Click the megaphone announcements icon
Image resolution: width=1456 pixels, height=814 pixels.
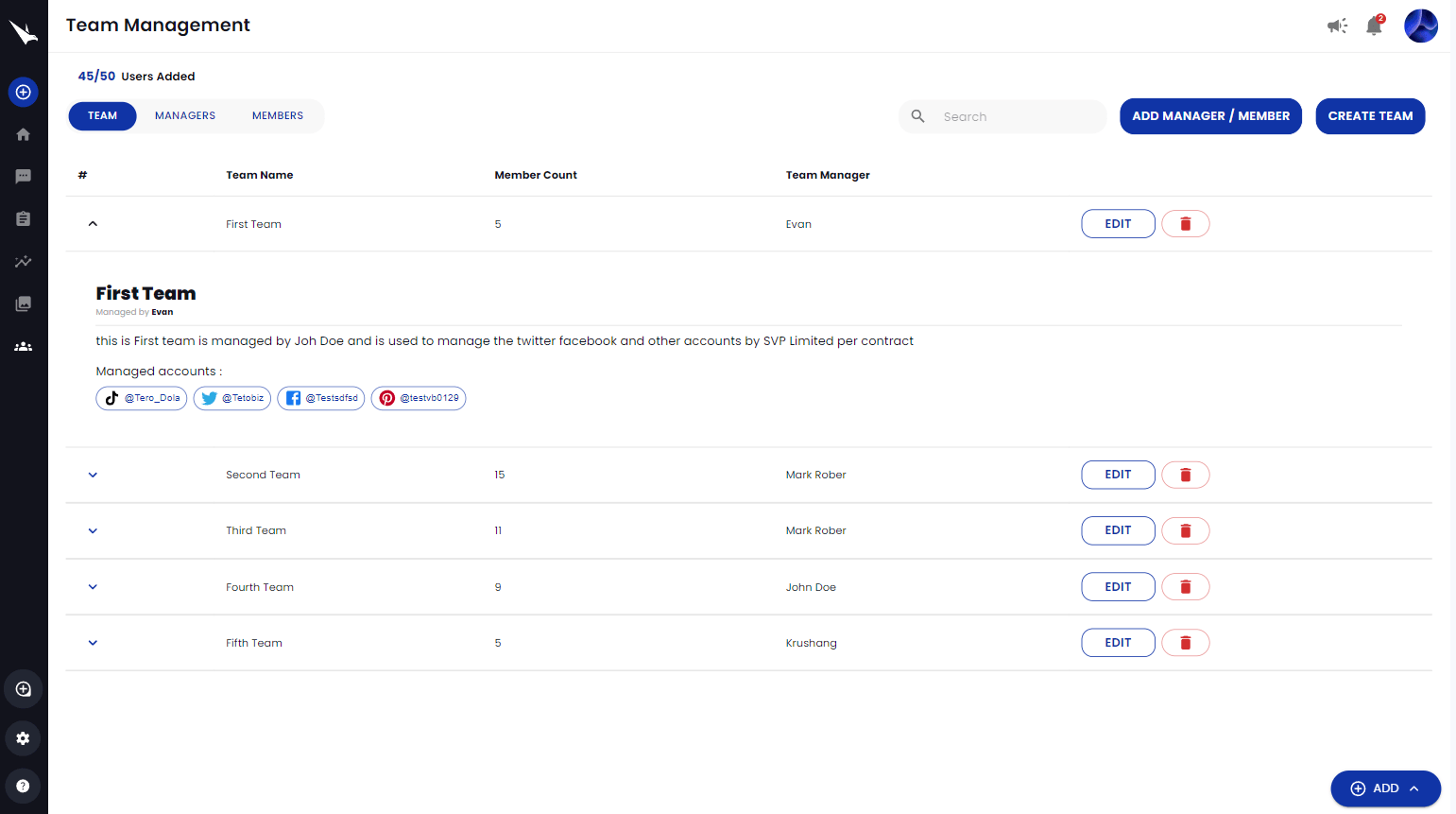1336,26
